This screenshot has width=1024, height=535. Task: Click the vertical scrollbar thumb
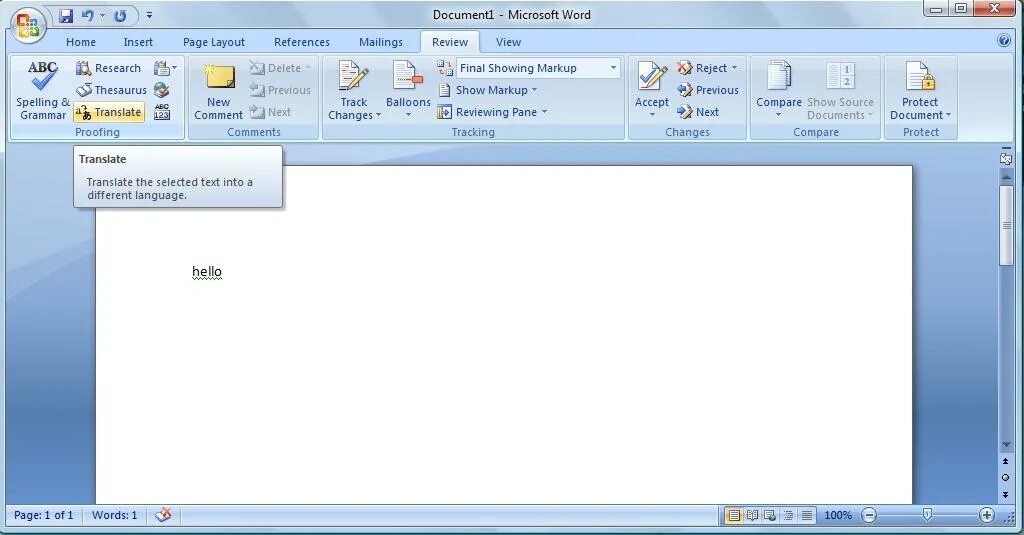(1006, 225)
